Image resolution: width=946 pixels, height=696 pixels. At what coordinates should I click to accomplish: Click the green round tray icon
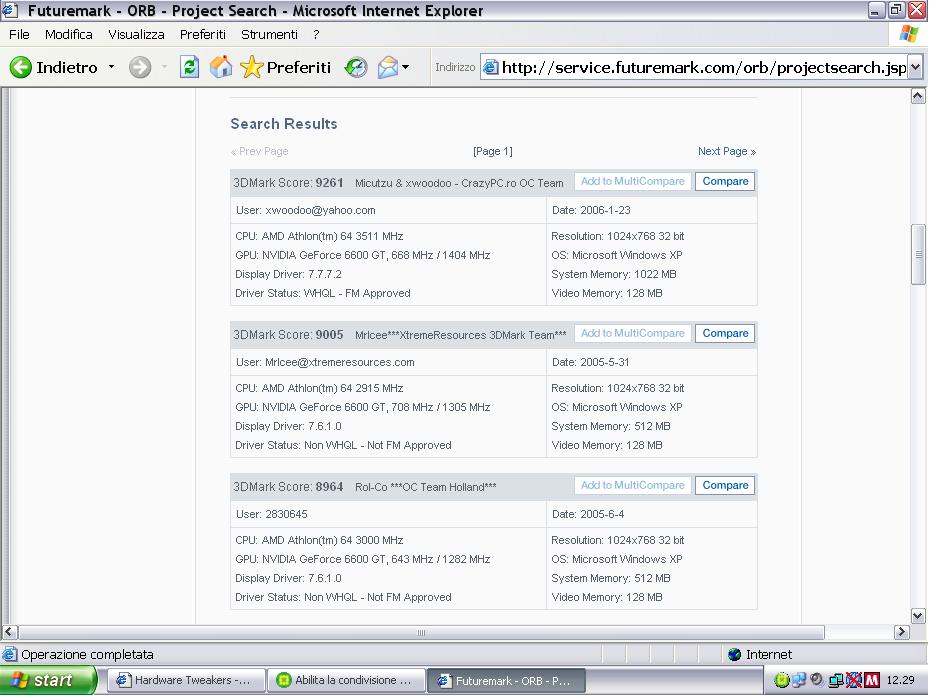click(x=782, y=680)
